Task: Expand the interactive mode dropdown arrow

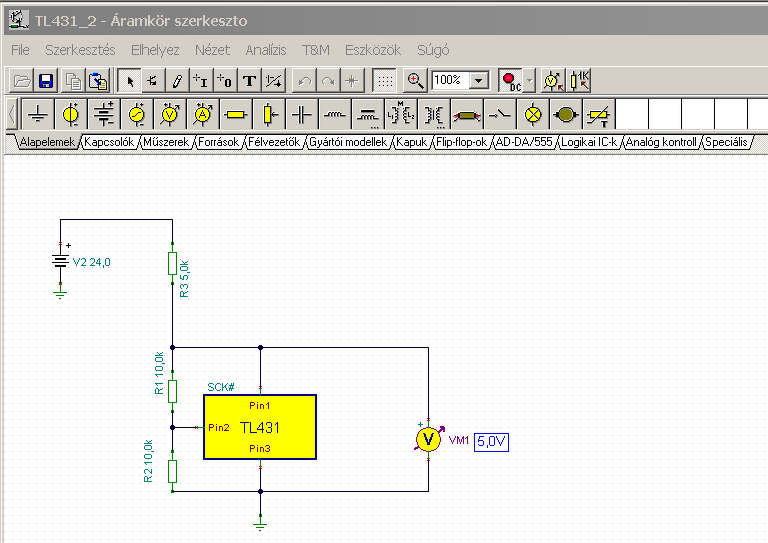Action: pos(529,81)
